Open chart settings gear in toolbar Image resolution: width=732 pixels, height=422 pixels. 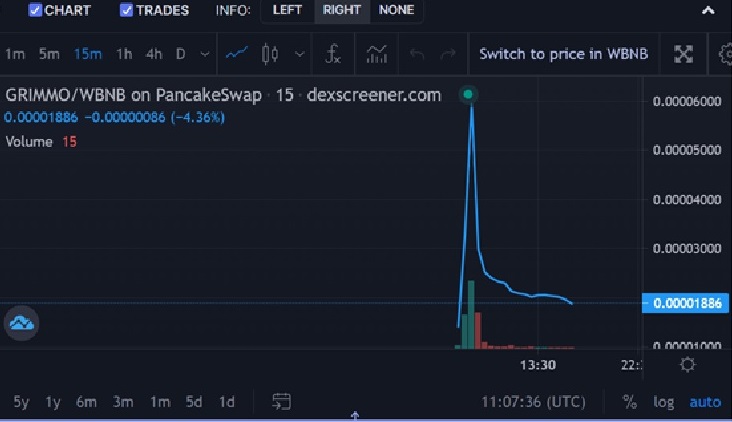[x=725, y=54]
